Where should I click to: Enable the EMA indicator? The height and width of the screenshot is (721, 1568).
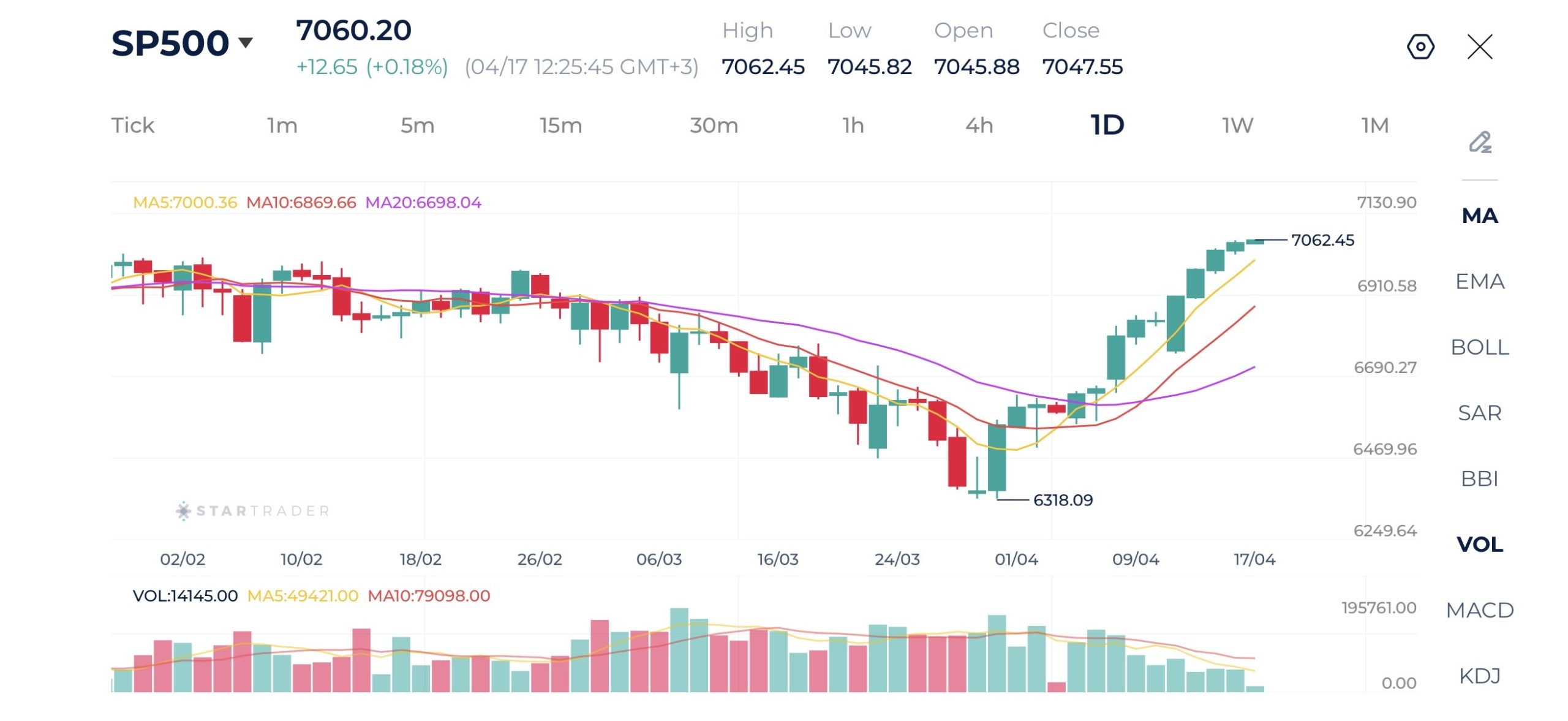(x=1479, y=281)
